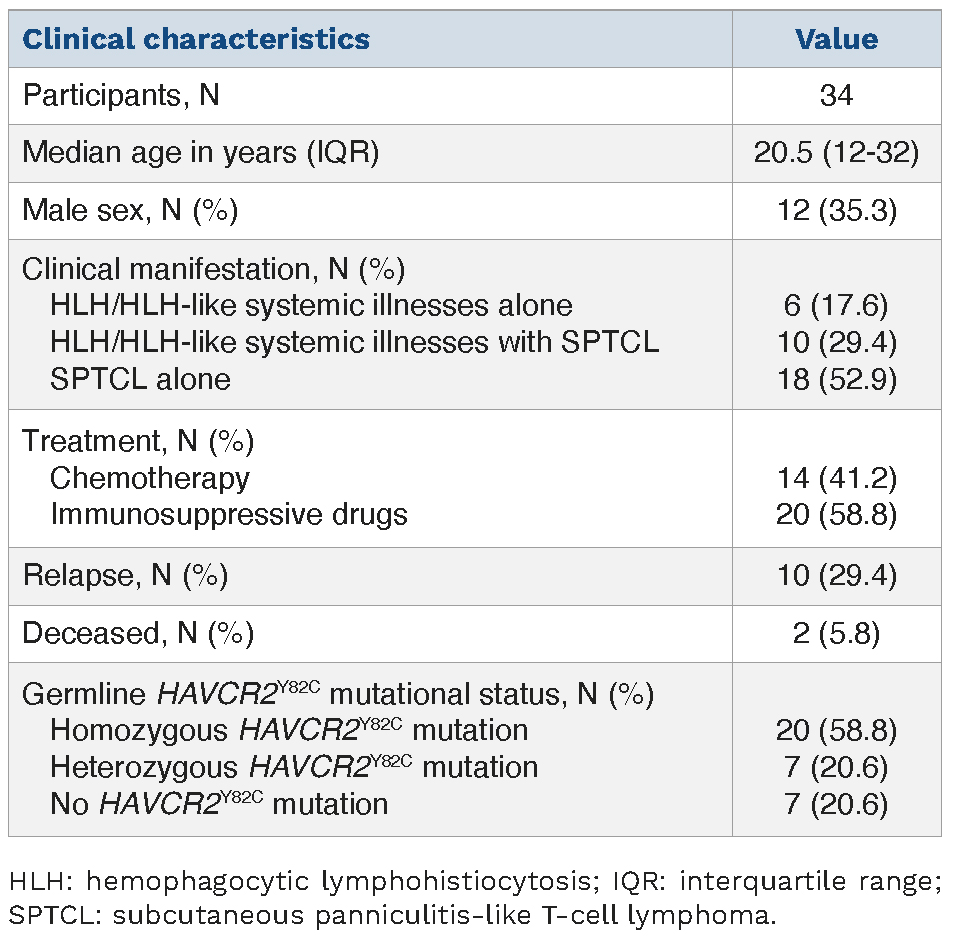The height and width of the screenshot is (946, 953).
Task: Click the deceased value 2 (5.8)
Action: pos(836,633)
